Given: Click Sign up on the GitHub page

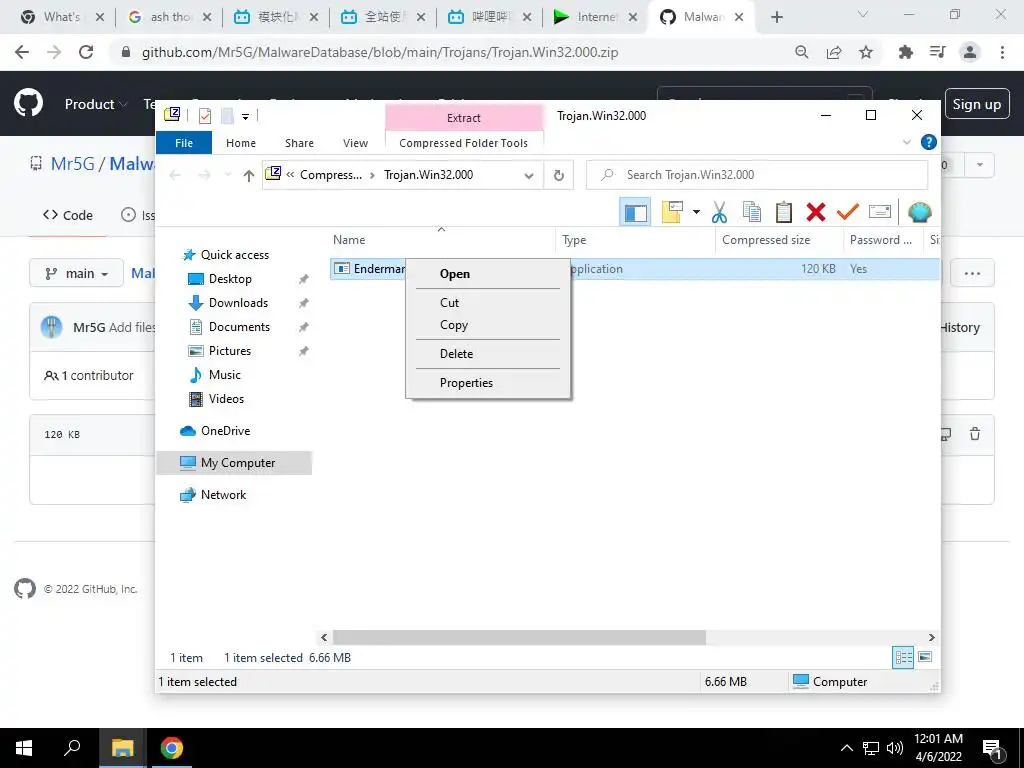Looking at the screenshot, I should coord(976,104).
